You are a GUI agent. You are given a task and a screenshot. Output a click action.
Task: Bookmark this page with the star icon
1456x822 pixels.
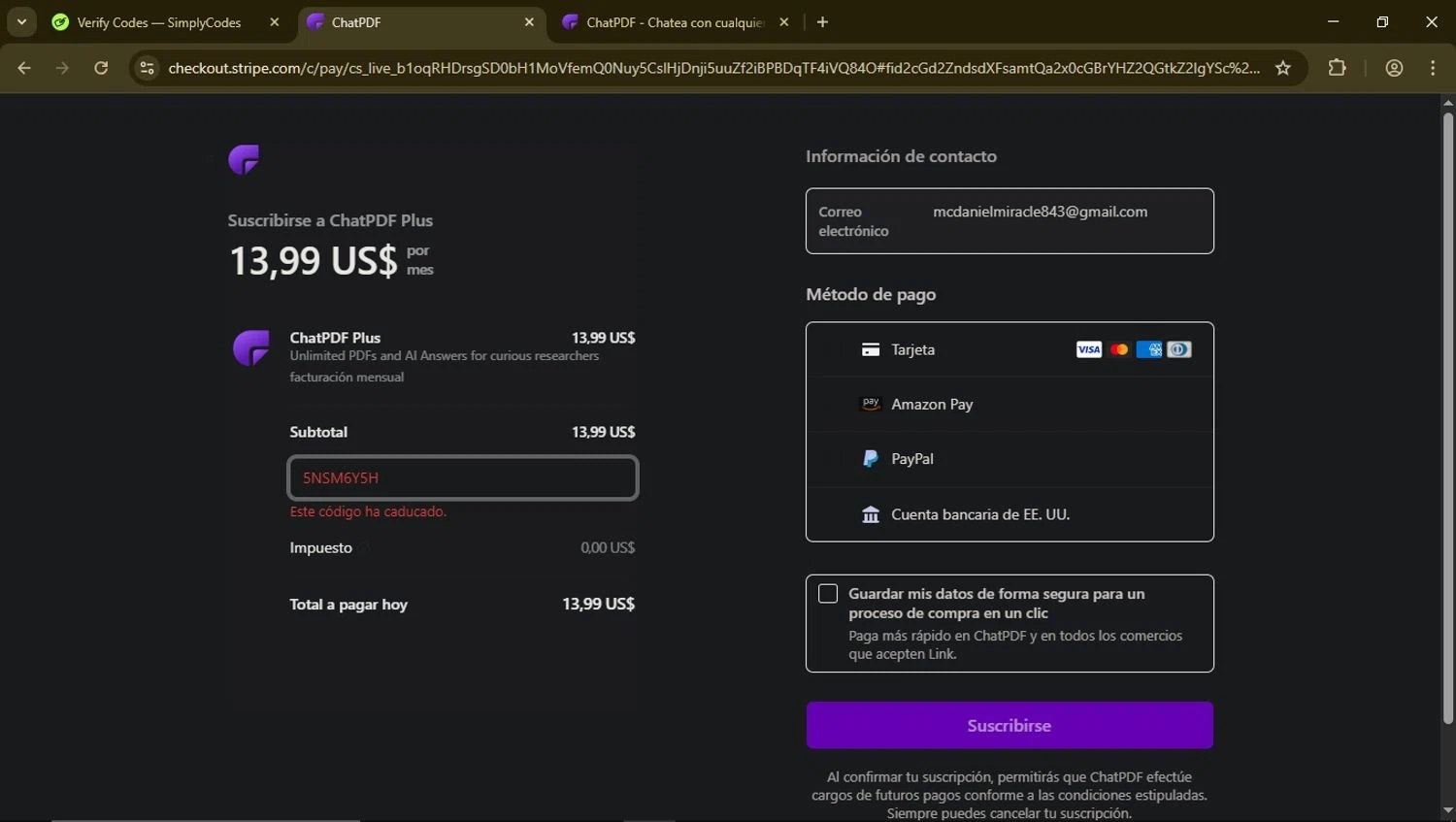[x=1283, y=68]
